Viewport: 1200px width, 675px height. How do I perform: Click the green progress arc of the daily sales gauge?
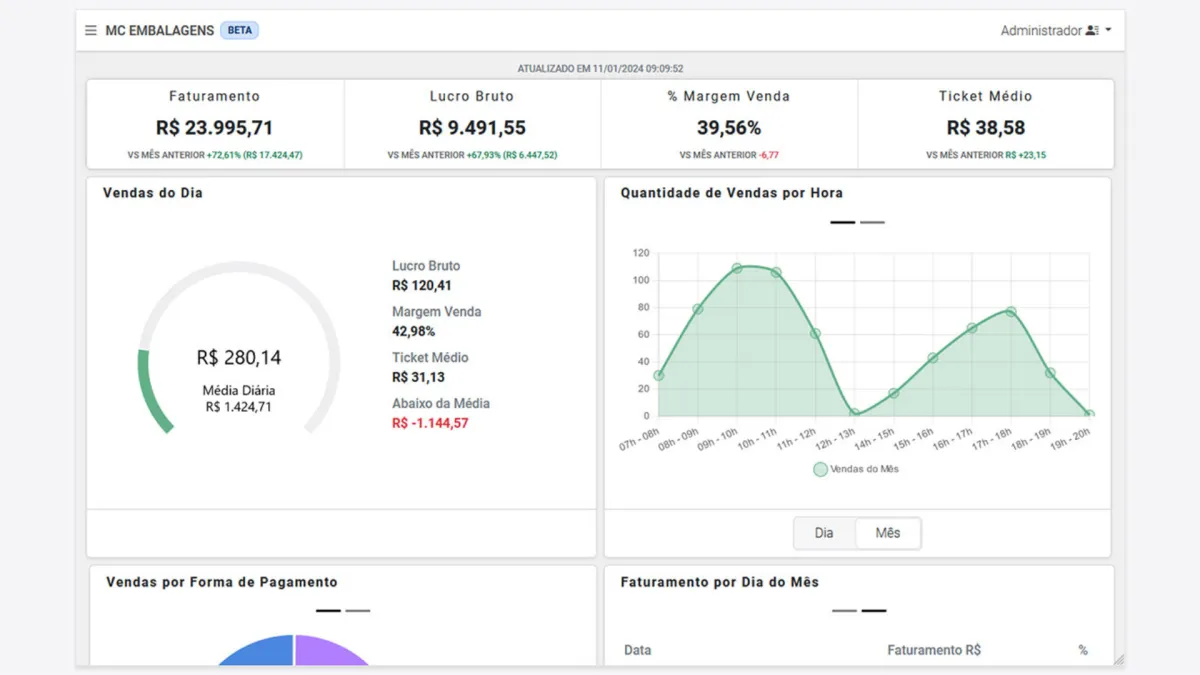pyautogui.click(x=147, y=394)
